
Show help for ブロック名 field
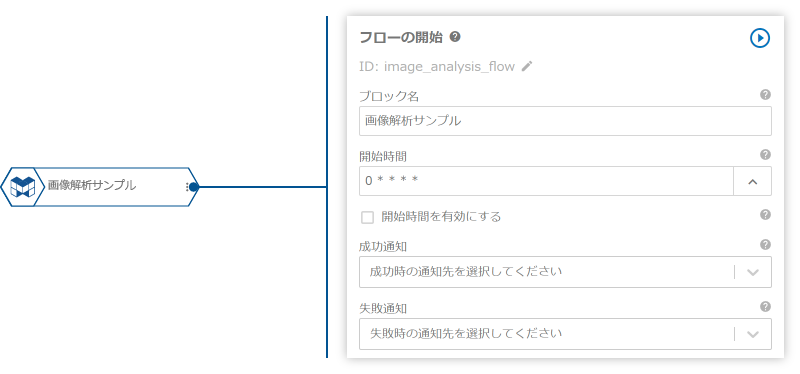click(x=765, y=95)
